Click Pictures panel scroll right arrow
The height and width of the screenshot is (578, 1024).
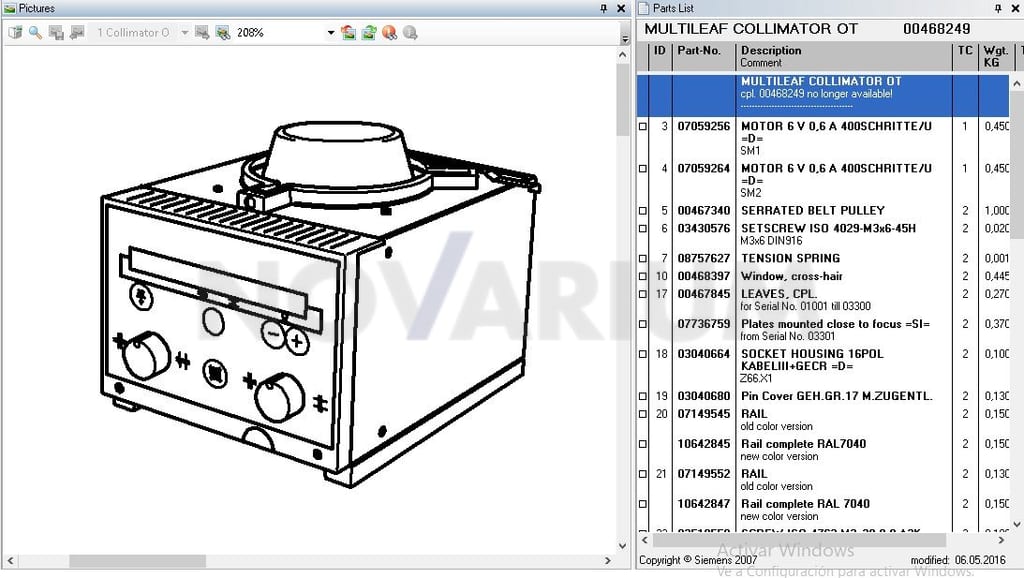[x=608, y=561]
